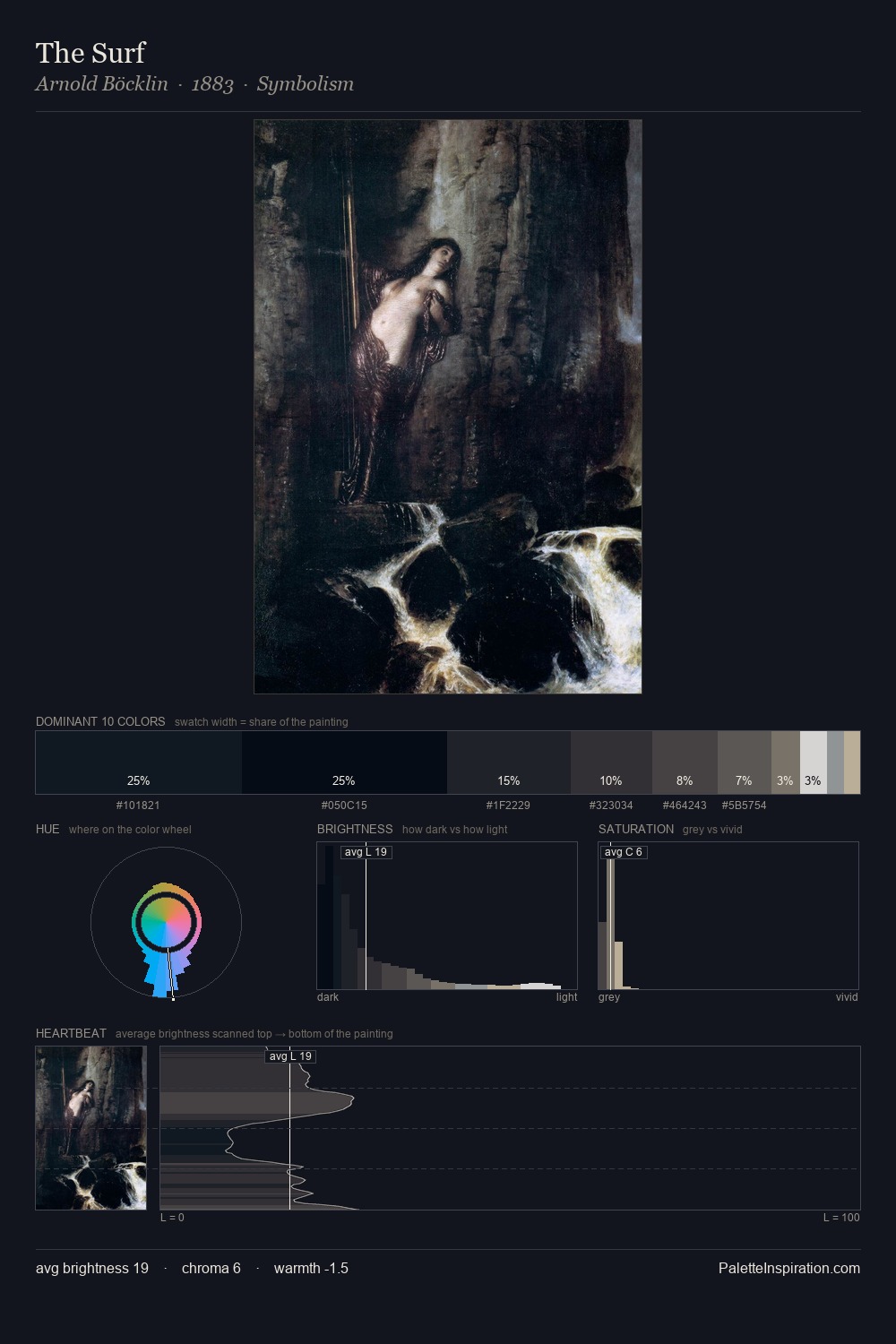Click the year '1883'
The image size is (896, 1344).
pyautogui.click(x=212, y=84)
